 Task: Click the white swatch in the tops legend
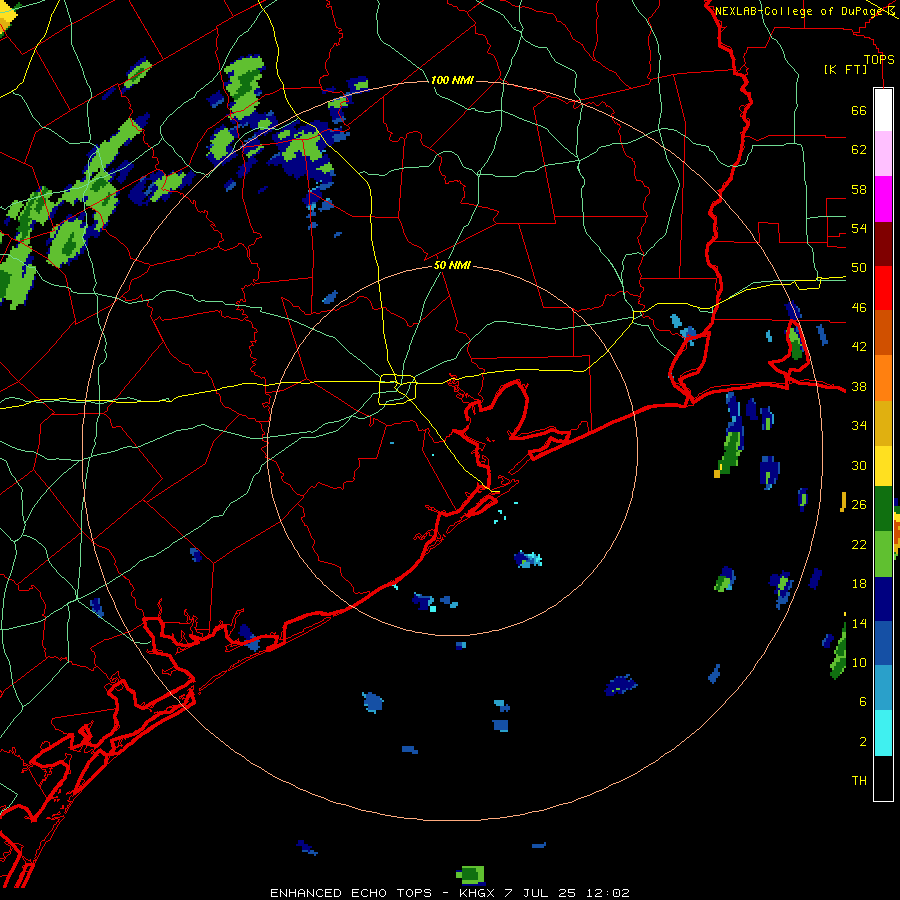coord(883,110)
